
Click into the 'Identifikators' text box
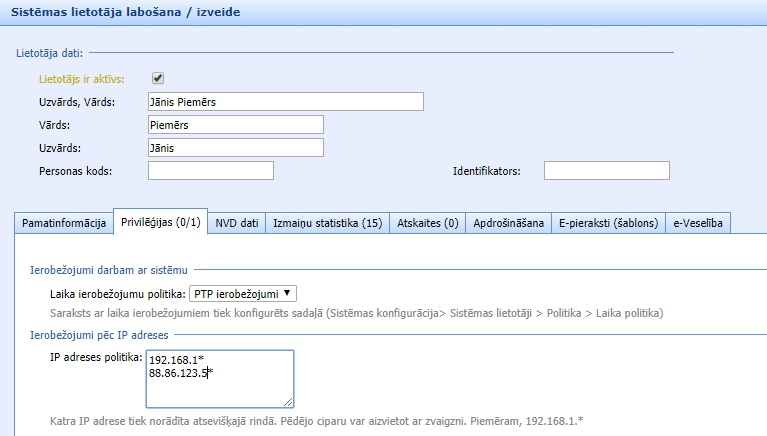[606, 171]
